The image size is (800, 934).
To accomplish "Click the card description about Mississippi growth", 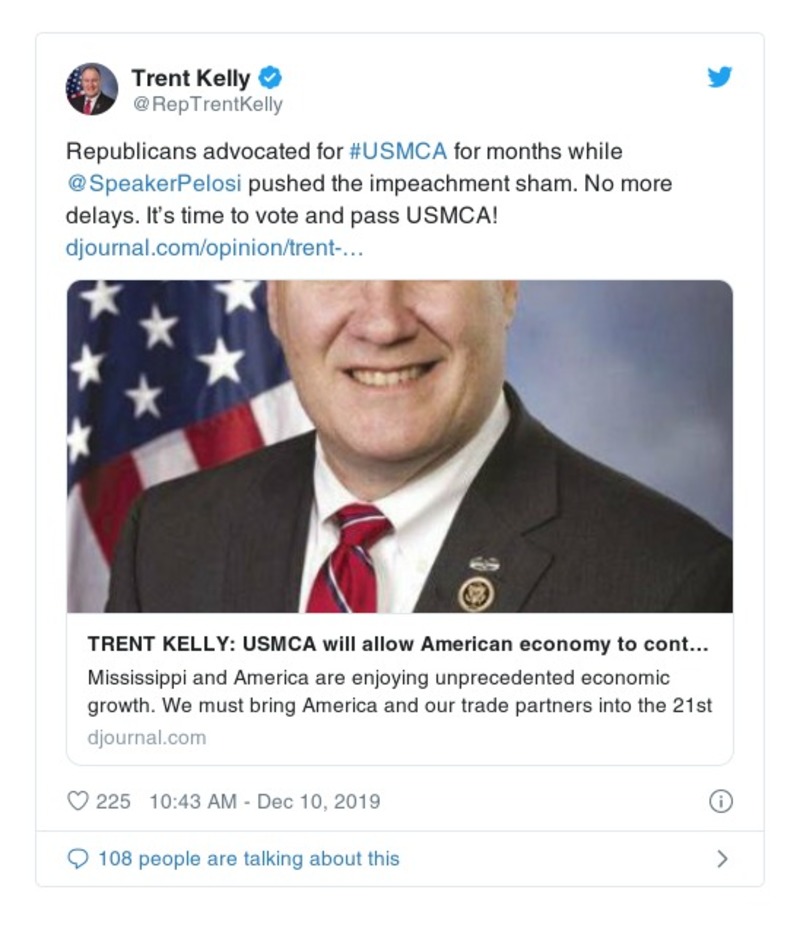I will tap(399, 691).
